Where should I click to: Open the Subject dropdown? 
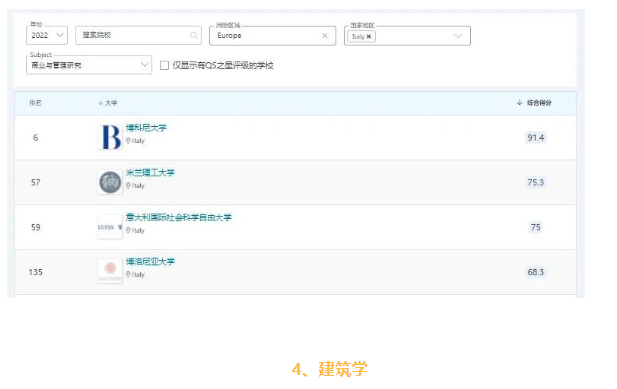[89, 65]
